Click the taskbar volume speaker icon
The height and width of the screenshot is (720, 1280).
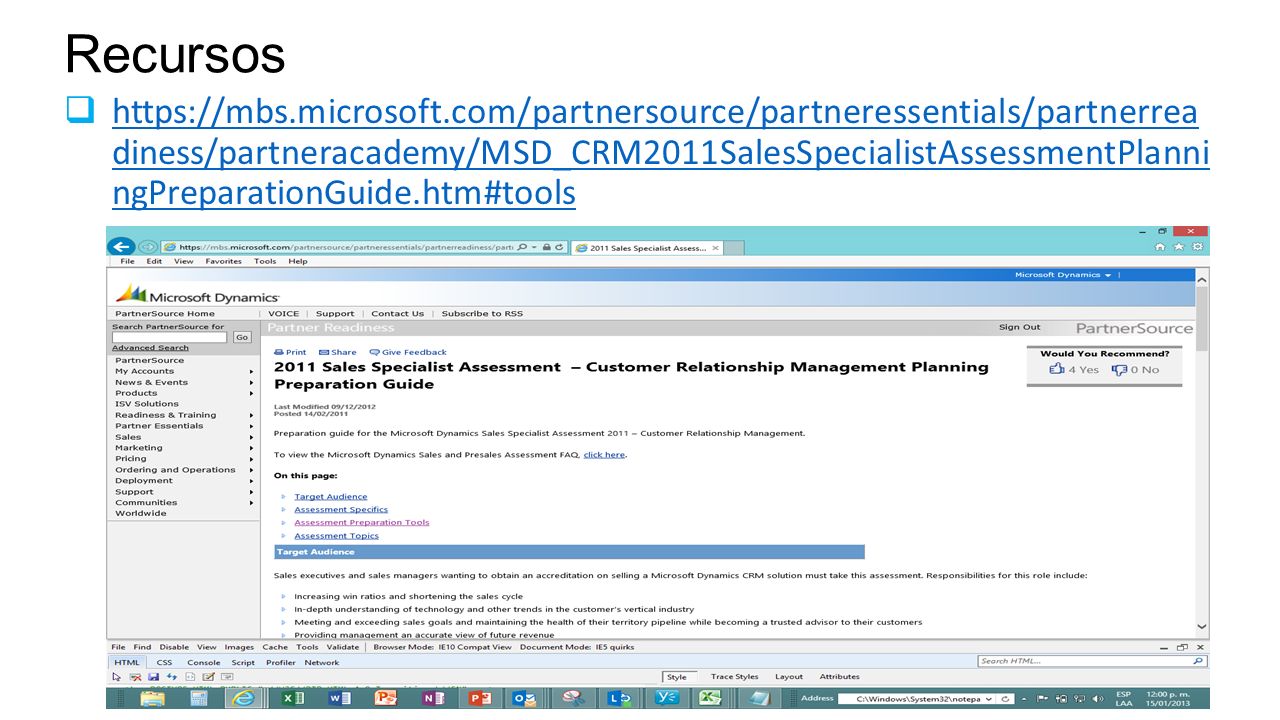click(1097, 698)
